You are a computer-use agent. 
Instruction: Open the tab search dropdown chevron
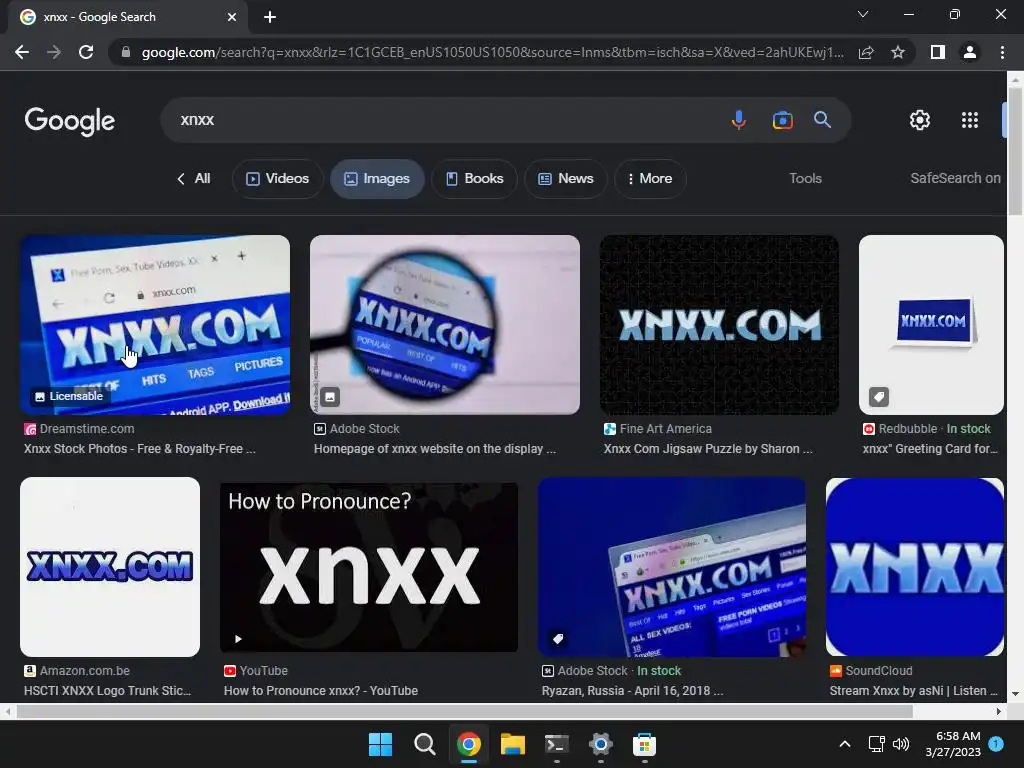(863, 14)
